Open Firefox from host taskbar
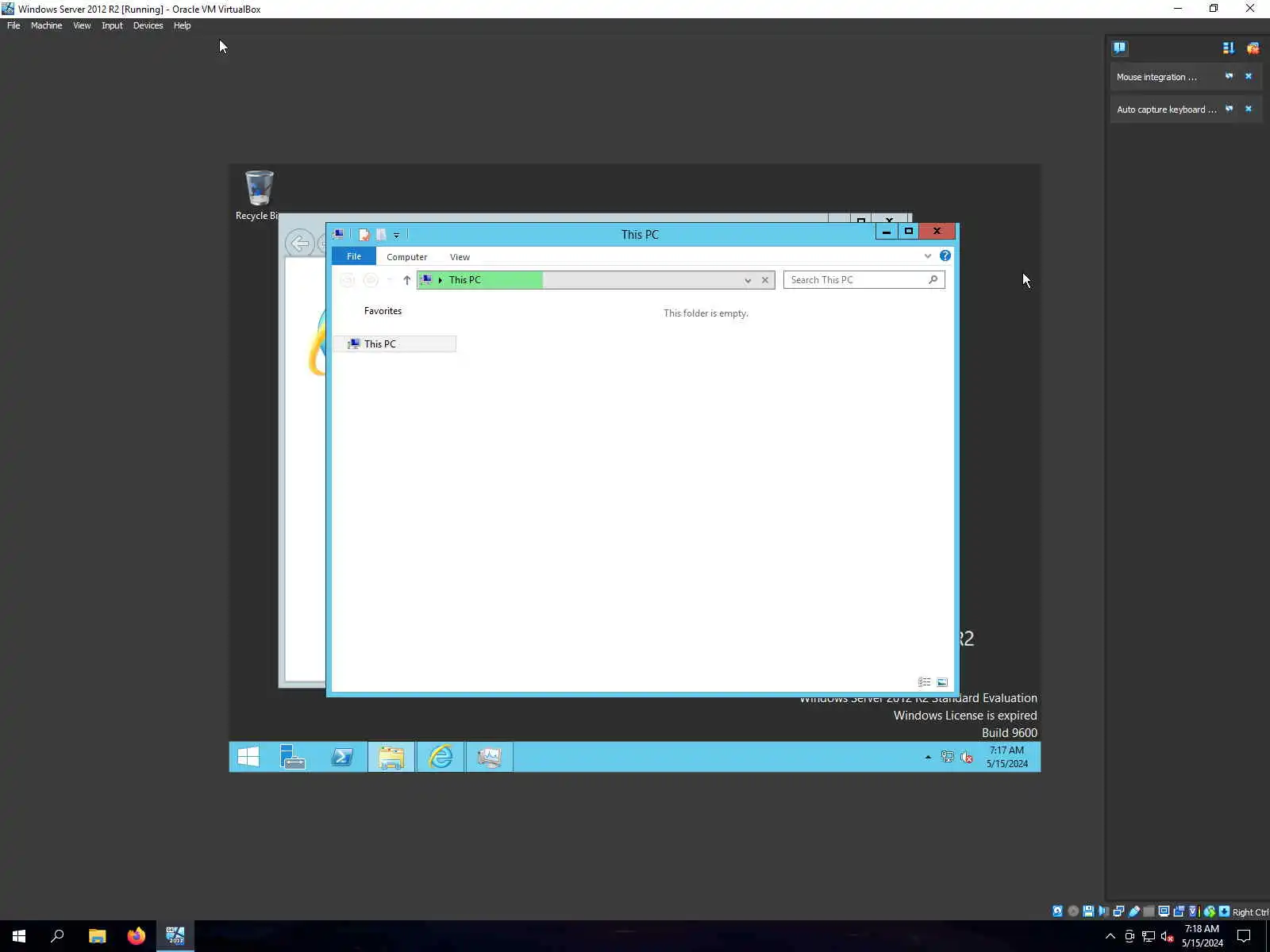This screenshot has height=952, width=1270. click(137, 936)
